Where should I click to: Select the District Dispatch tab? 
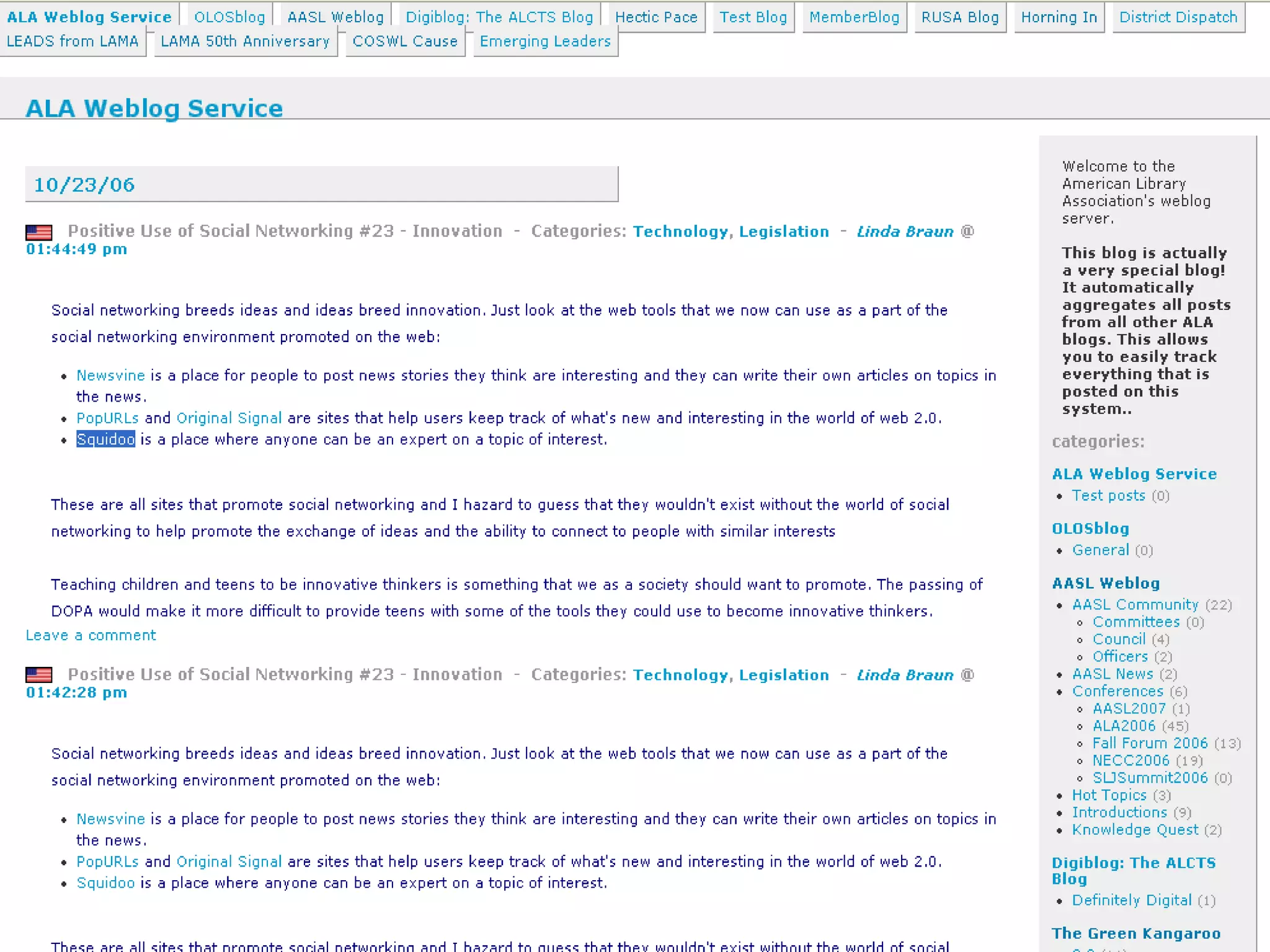click(x=1178, y=17)
